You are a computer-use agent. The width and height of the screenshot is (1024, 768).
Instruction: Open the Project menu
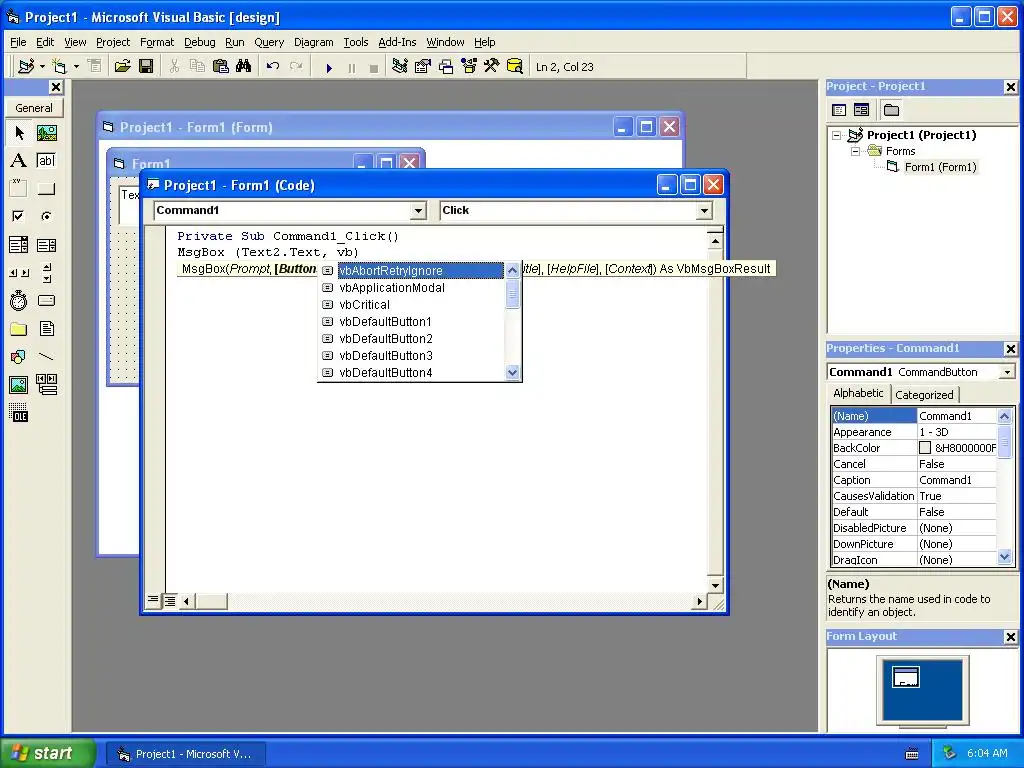(113, 42)
